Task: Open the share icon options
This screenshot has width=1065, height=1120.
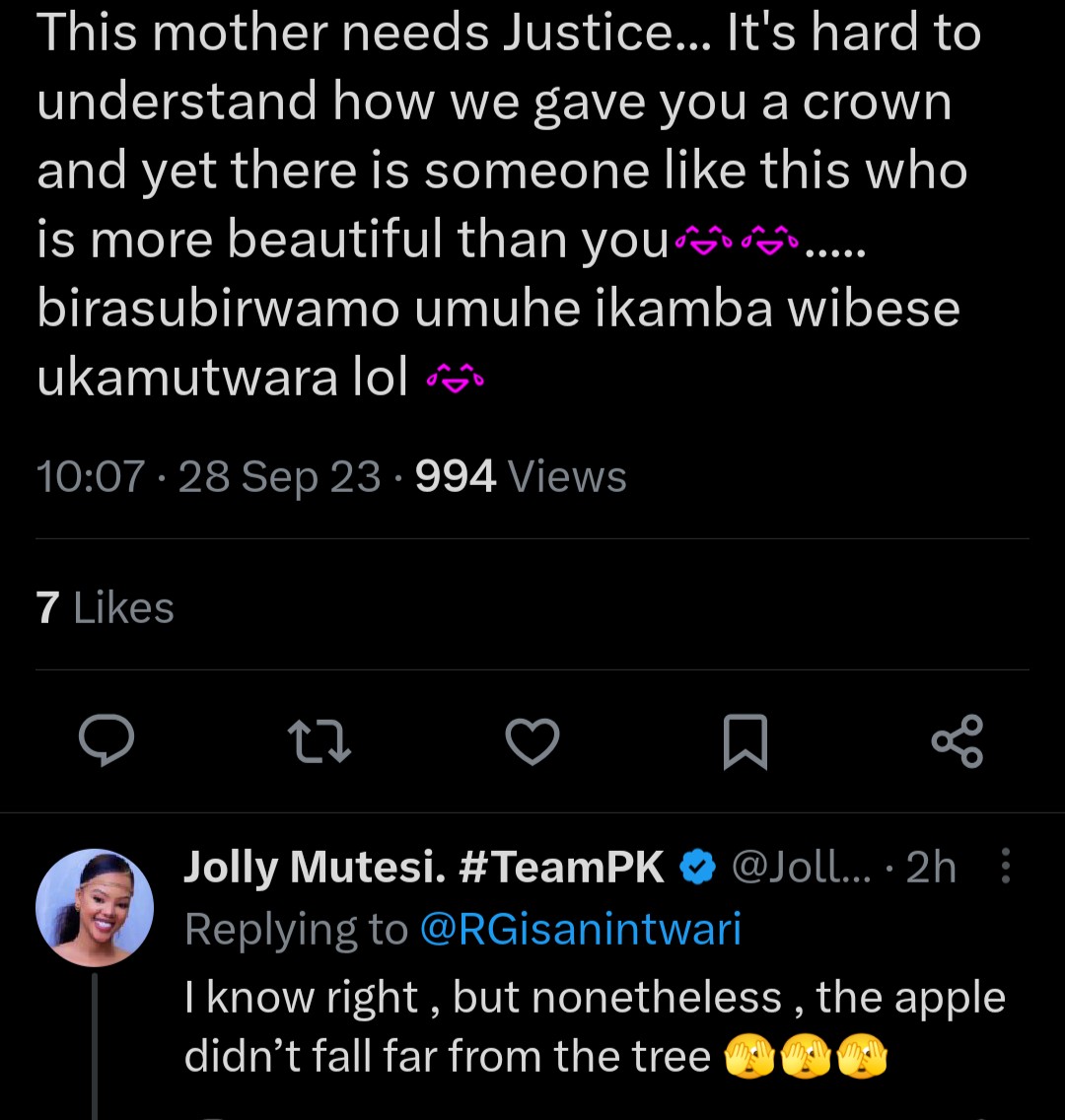Action: (x=958, y=741)
